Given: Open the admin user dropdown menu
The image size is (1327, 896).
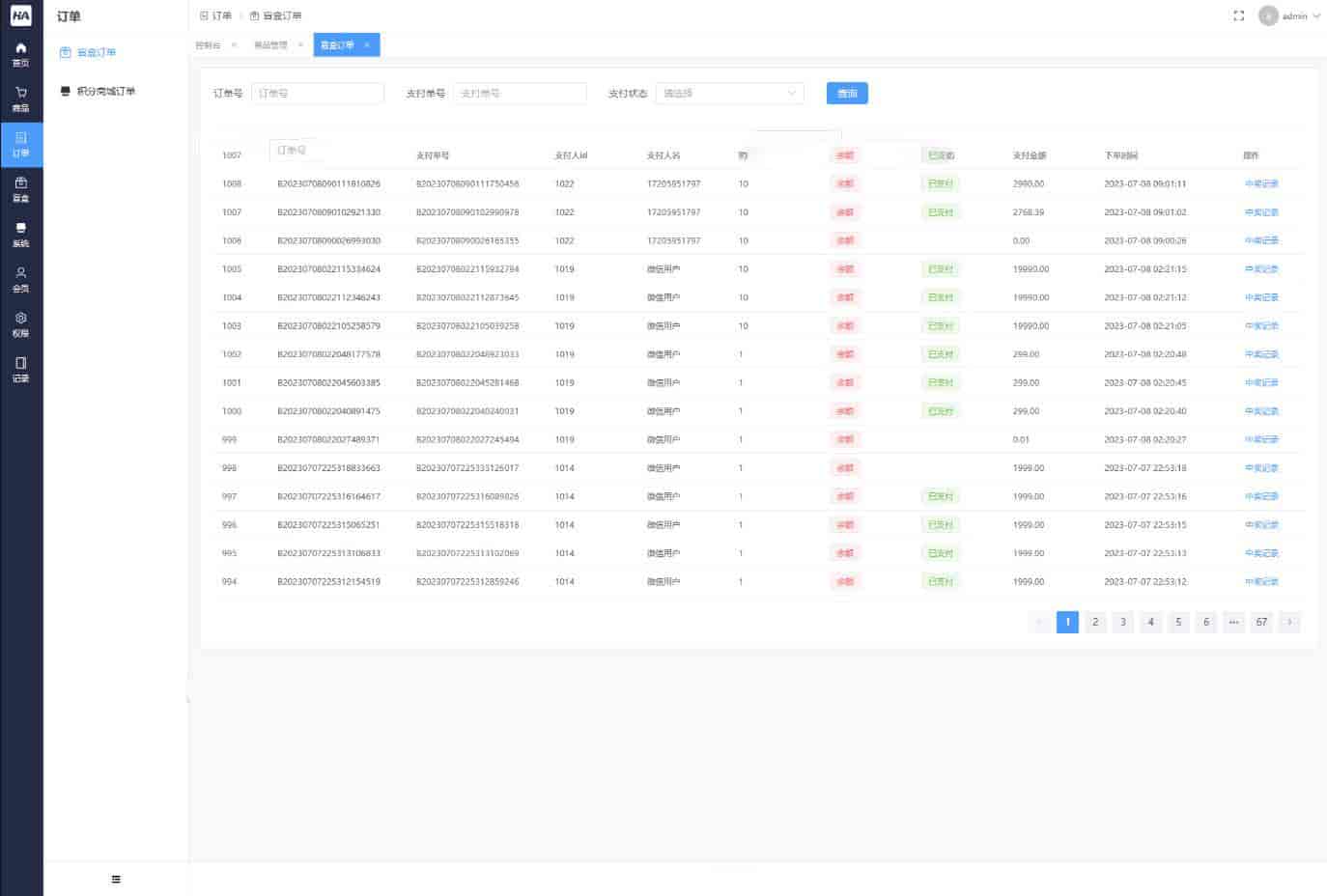Looking at the screenshot, I should tap(1290, 16).
